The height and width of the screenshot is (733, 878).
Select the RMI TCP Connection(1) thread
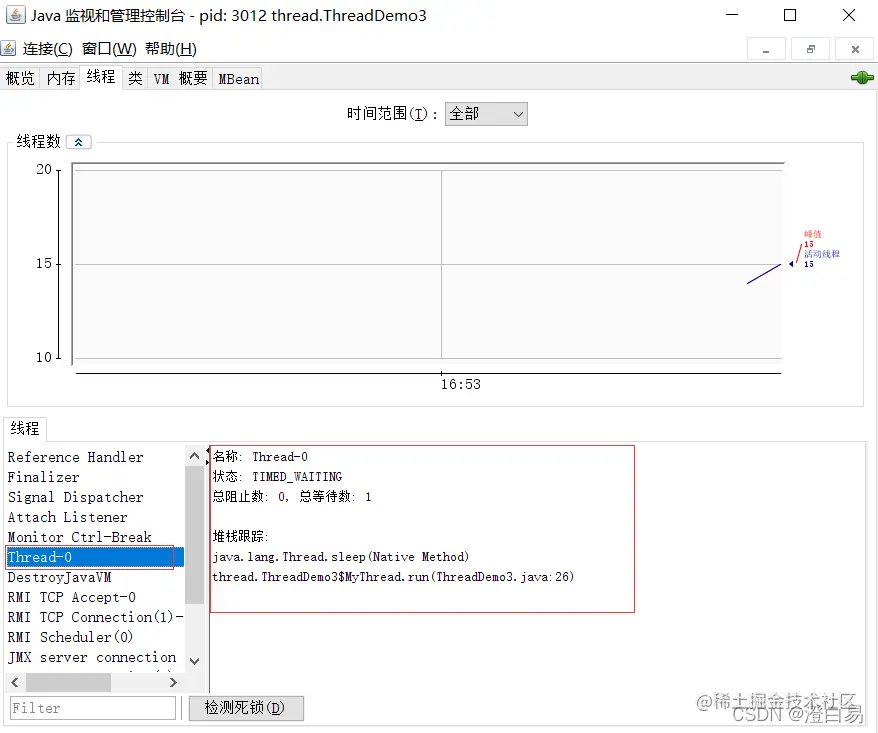tap(95, 617)
